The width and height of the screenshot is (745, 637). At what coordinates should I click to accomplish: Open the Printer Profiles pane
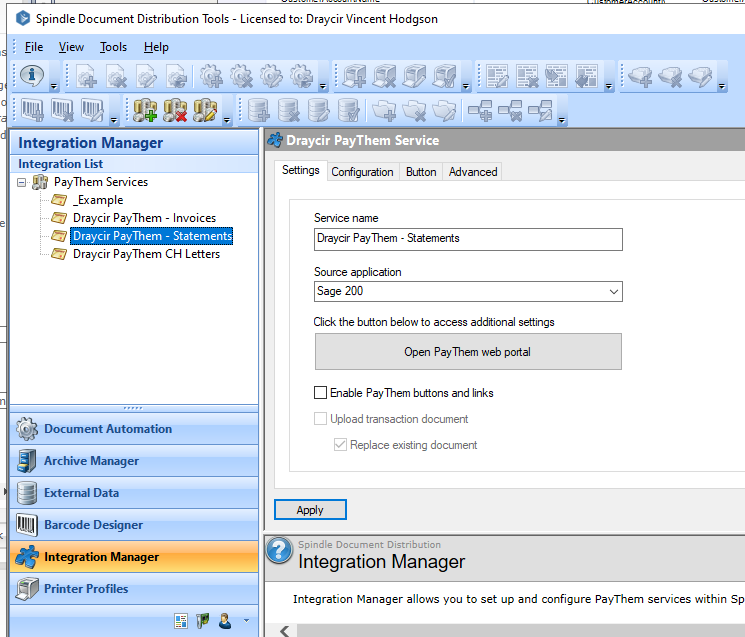click(x=134, y=589)
